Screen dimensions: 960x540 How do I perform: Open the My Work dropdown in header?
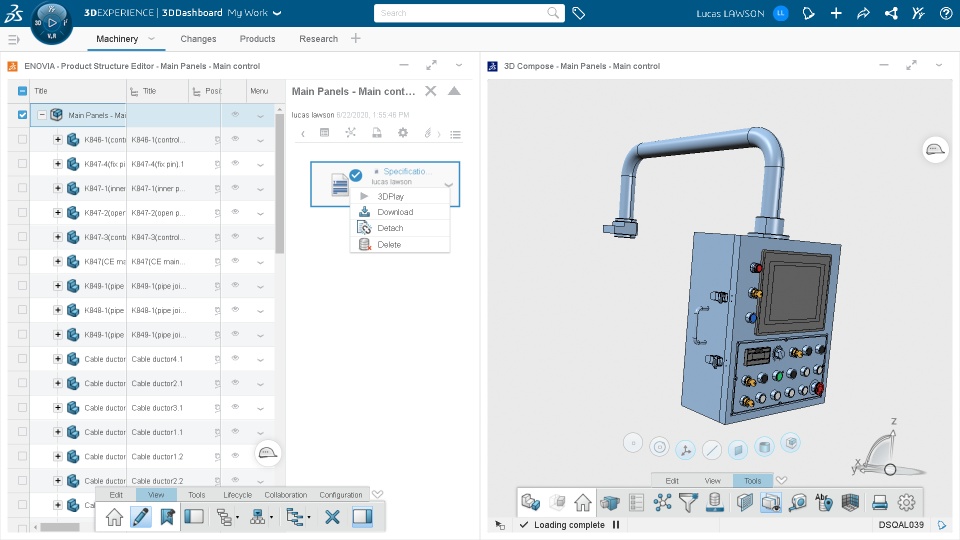254,13
